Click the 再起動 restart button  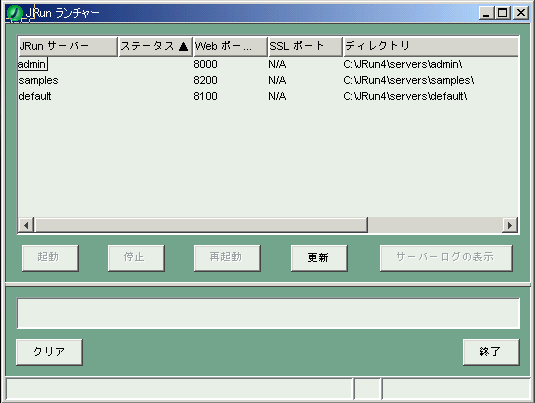click(x=227, y=258)
